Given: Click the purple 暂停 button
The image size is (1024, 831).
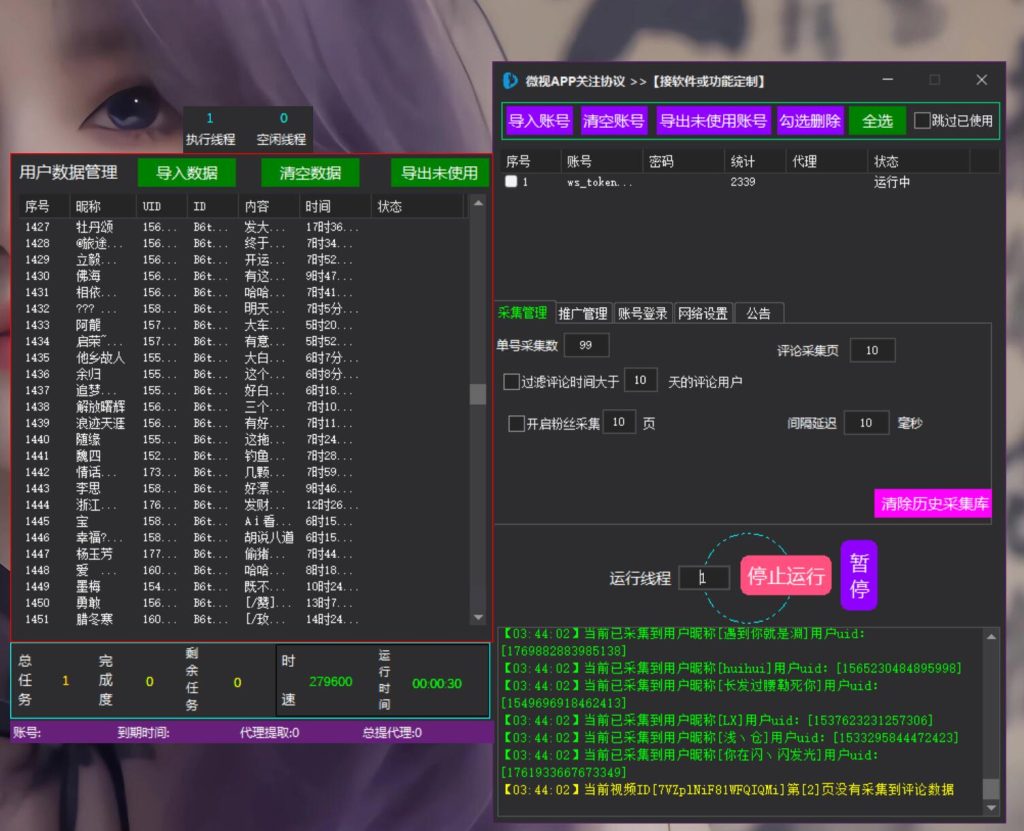Looking at the screenshot, I should (x=859, y=576).
